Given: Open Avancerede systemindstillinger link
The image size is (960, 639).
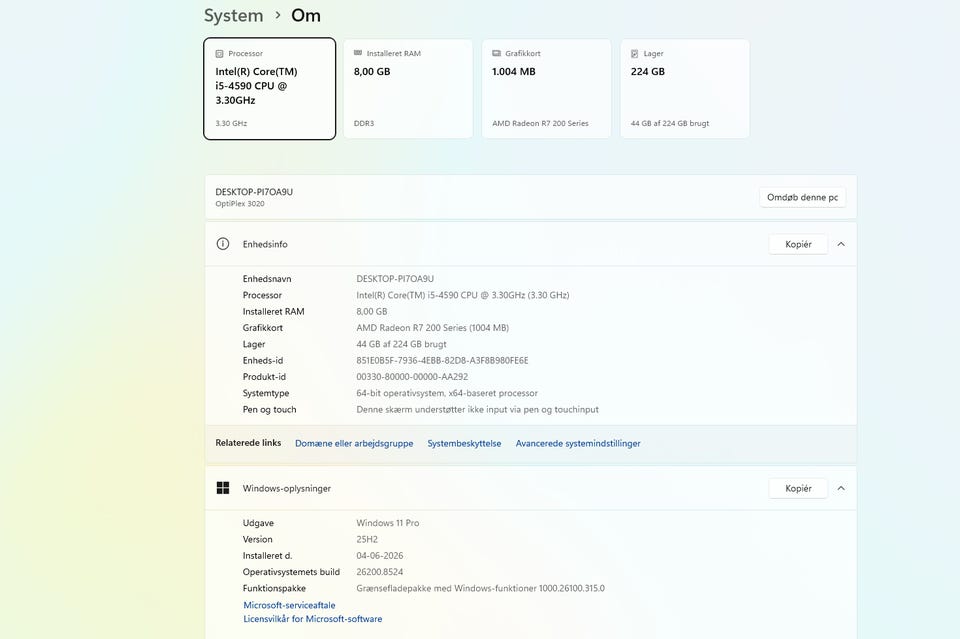Looking at the screenshot, I should (x=578, y=444).
